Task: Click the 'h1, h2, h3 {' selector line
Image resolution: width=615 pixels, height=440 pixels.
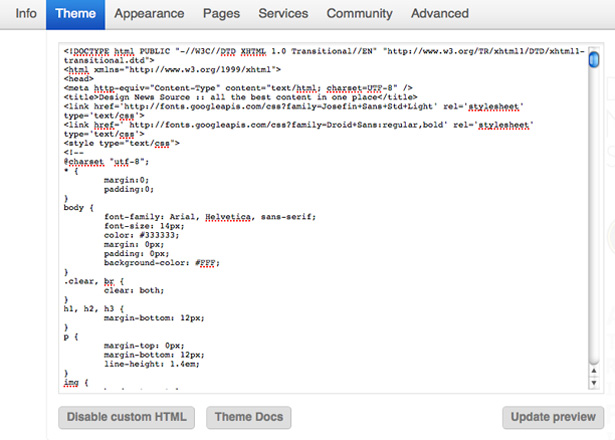Action: tap(94, 309)
